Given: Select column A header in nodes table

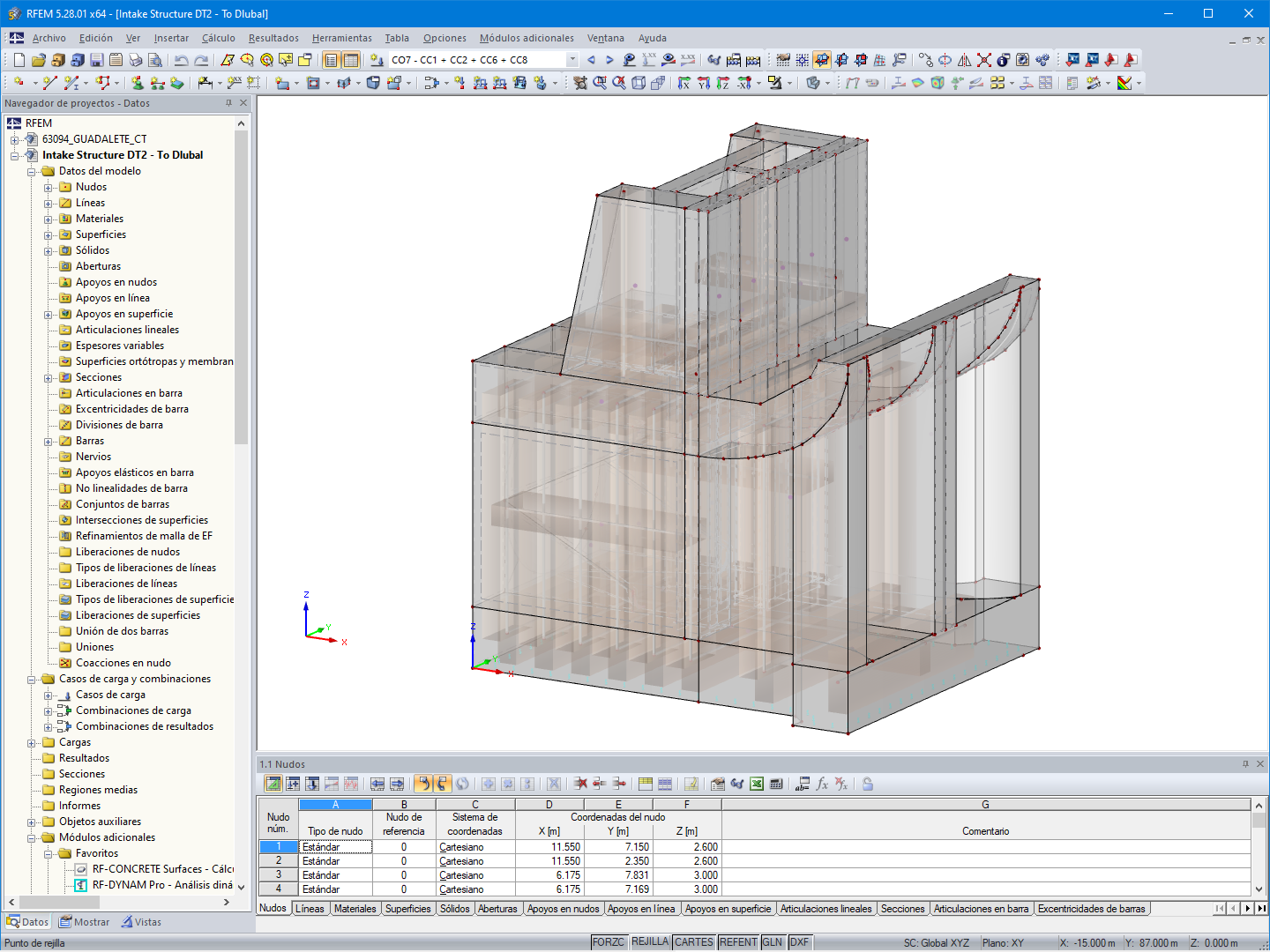Looking at the screenshot, I should [x=334, y=803].
